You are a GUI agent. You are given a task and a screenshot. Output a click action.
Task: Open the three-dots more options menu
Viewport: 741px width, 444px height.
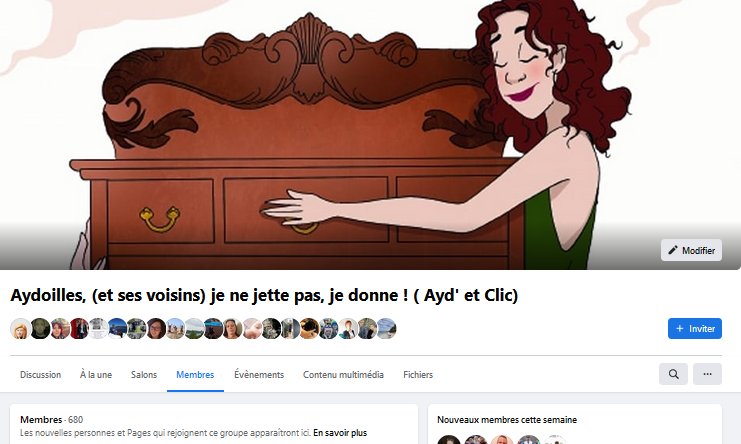[707, 374]
